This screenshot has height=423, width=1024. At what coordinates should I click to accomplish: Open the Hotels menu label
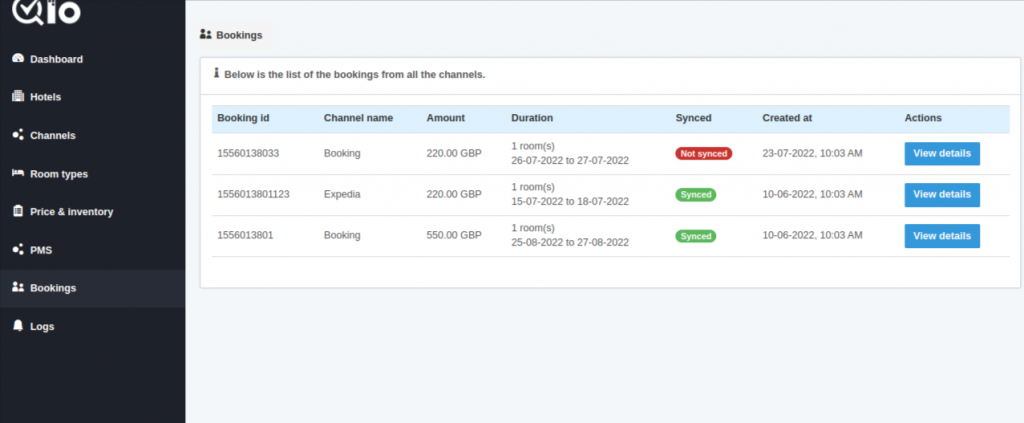click(x=45, y=97)
